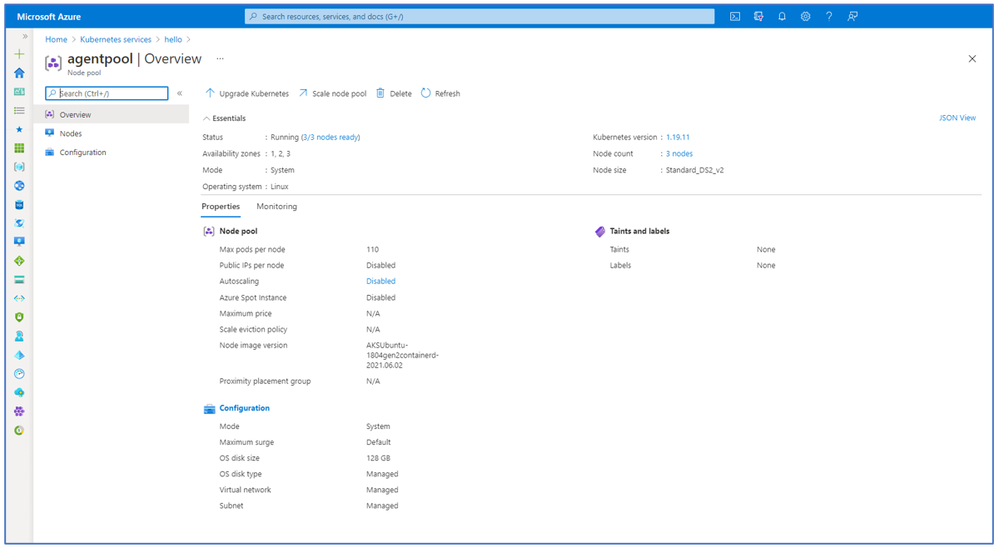The image size is (999, 549).
Task: Click Refresh in the command bar
Action: 440,94
